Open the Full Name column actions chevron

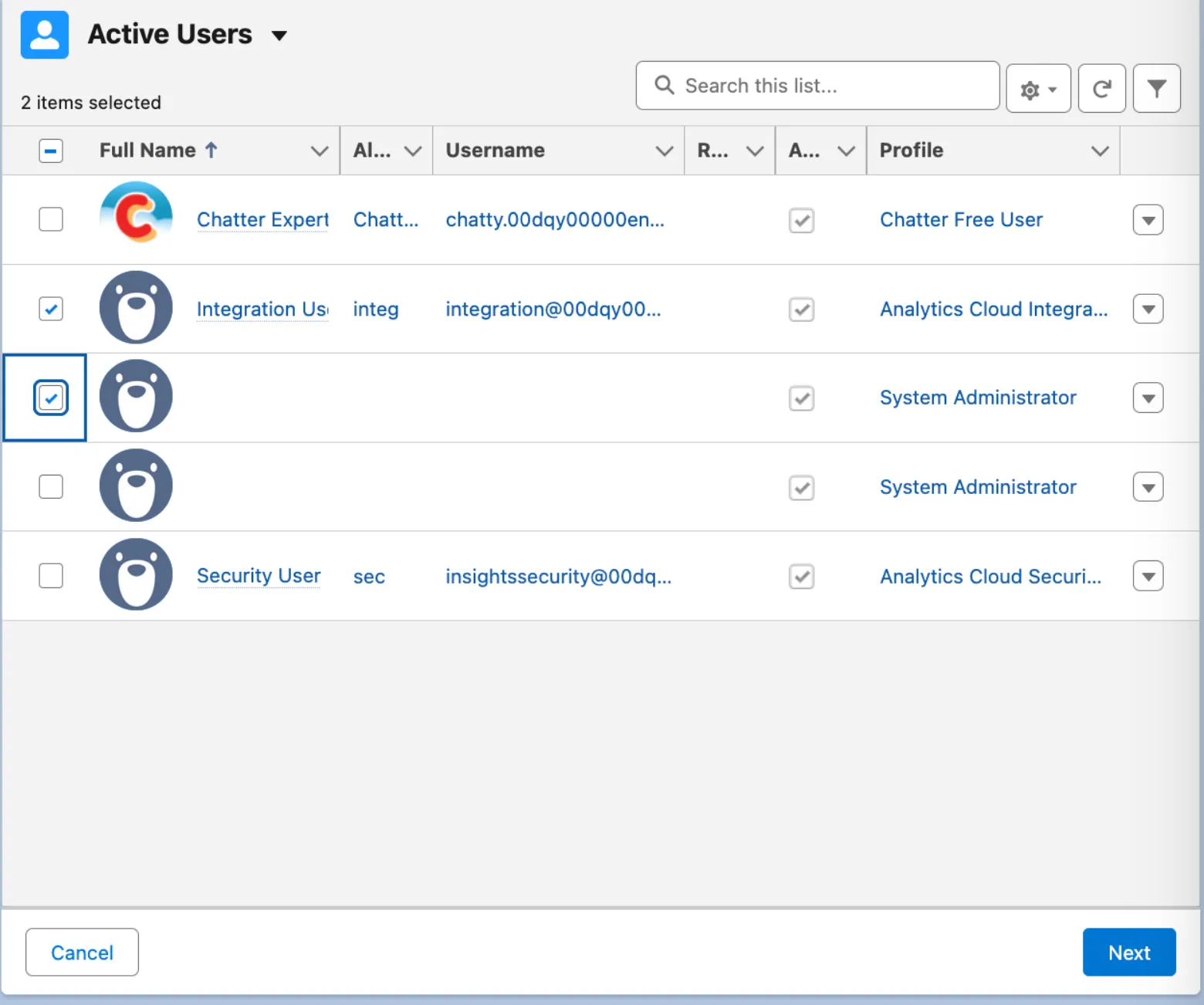320,151
